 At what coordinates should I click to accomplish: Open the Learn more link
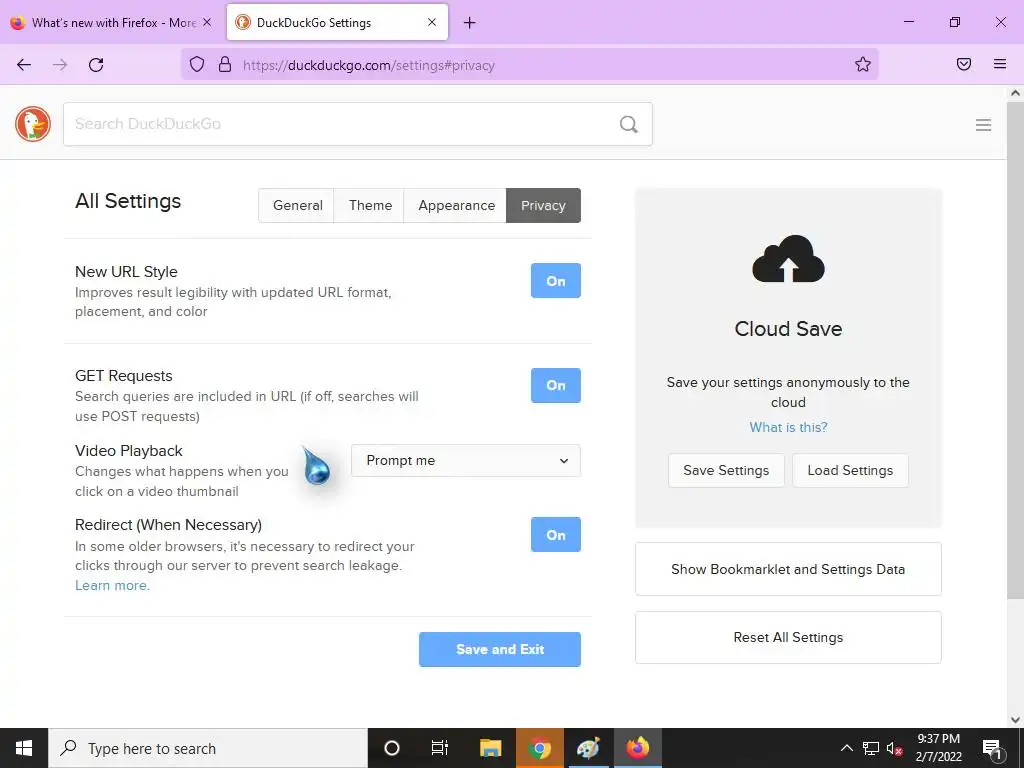(x=112, y=585)
